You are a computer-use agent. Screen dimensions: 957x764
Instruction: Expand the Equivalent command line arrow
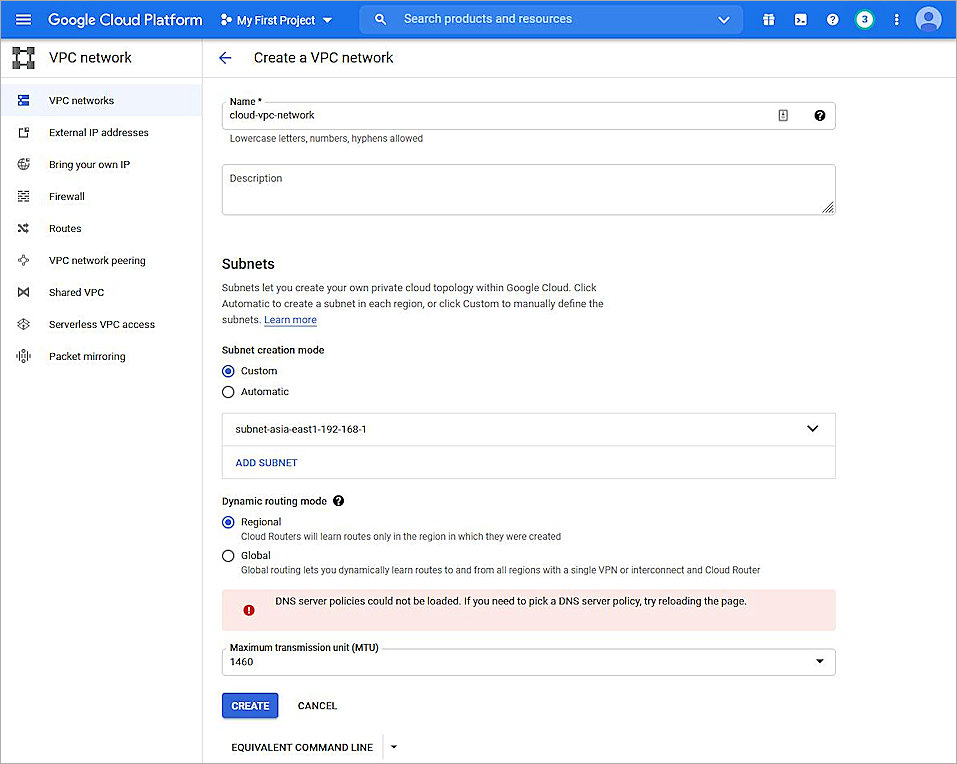tap(394, 746)
